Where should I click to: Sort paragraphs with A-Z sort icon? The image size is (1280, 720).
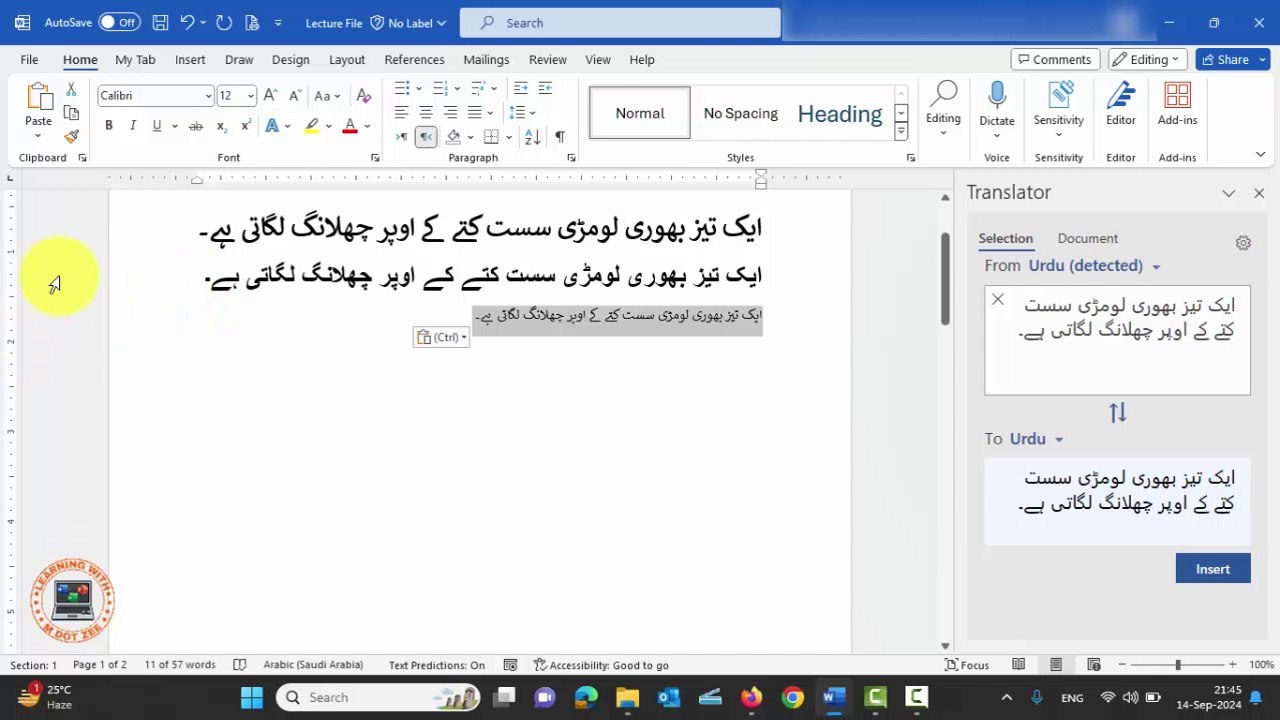point(532,136)
